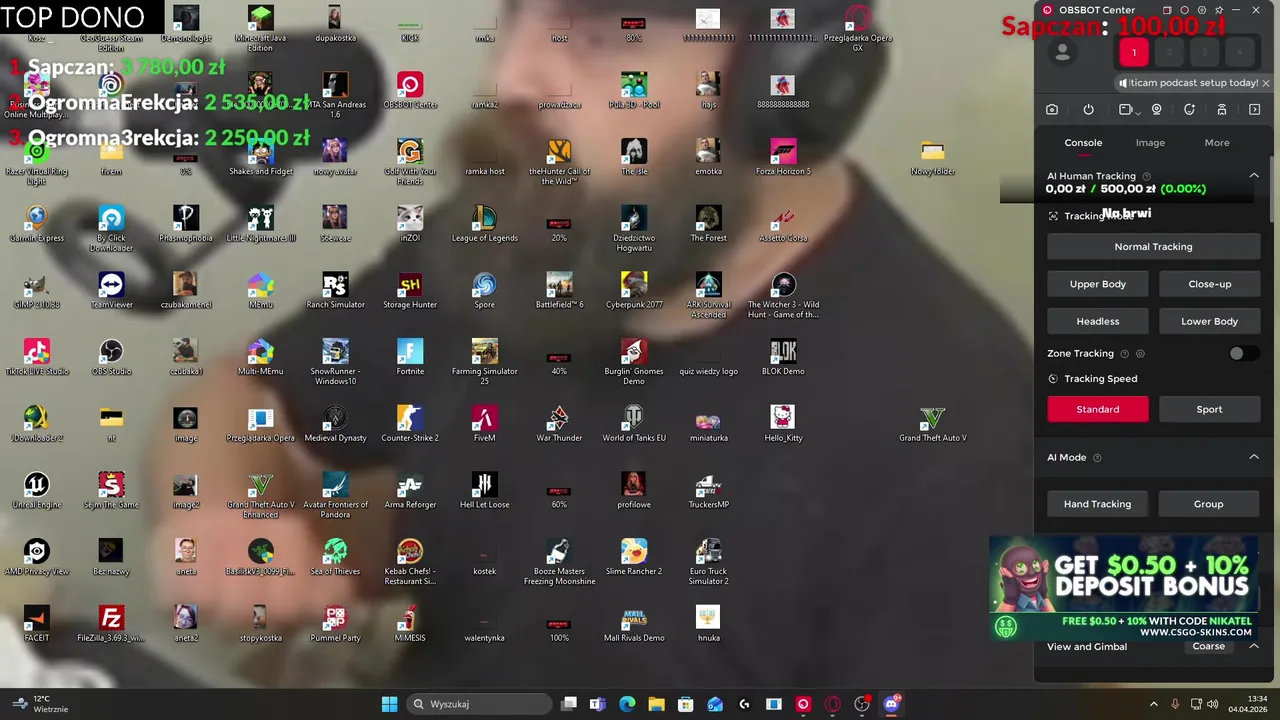Click the OBSBOT power standby icon
This screenshot has width=1280, height=720.
pos(1088,110)
